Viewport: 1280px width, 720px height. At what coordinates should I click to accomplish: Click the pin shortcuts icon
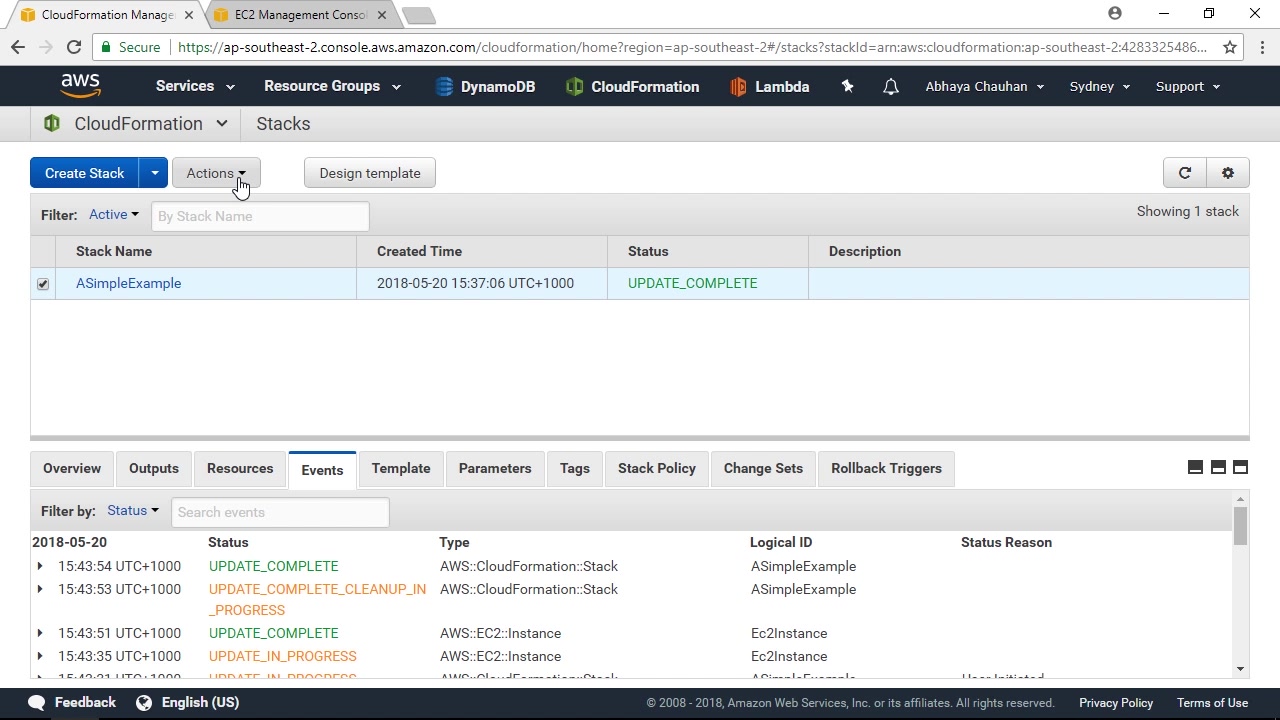click(x=847, y=87)
